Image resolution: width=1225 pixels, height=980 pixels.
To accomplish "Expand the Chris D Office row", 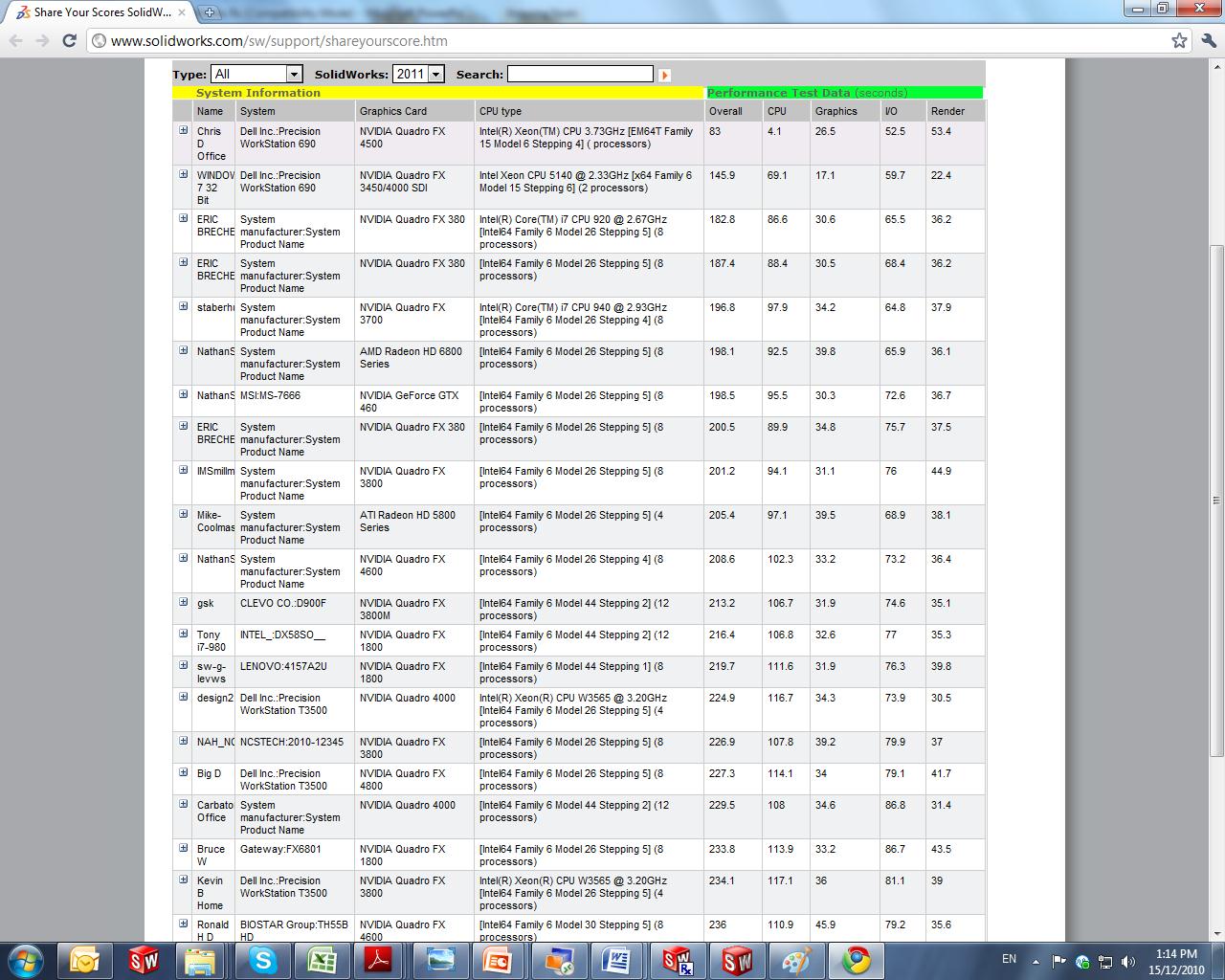I will (x=183, y=130).
